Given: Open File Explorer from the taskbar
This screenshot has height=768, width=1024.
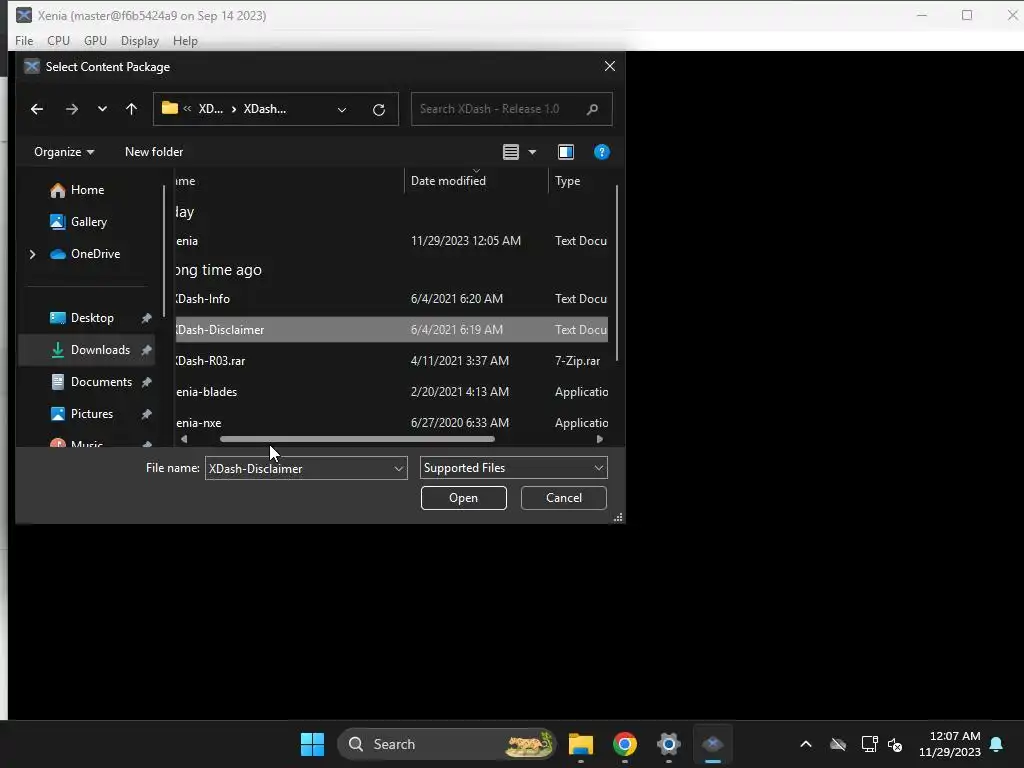Looking at the screenshot, I should tap(581, 744).
